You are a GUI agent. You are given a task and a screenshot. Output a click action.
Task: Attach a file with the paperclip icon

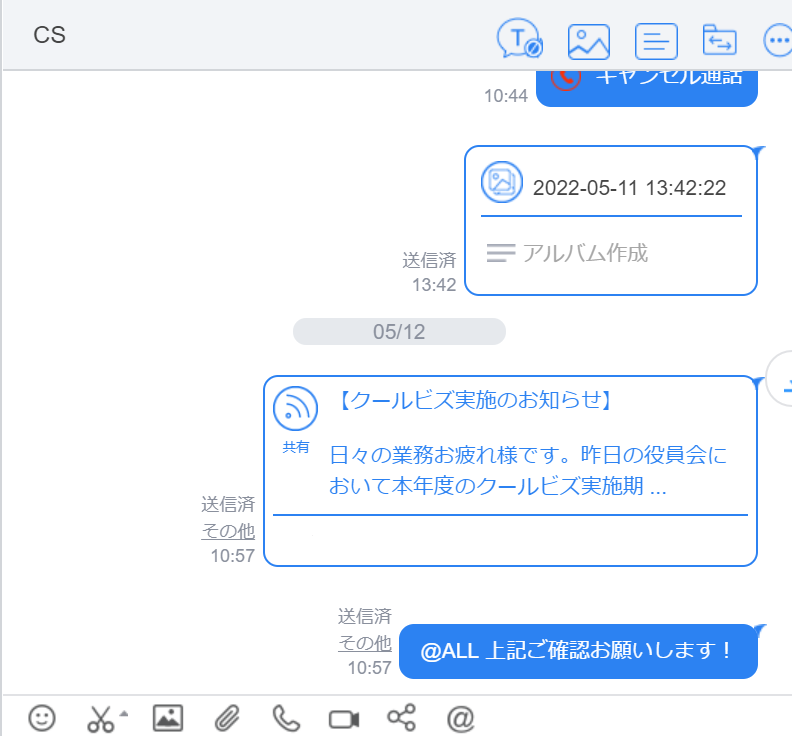pyautogui.click(x=227, y=717)
